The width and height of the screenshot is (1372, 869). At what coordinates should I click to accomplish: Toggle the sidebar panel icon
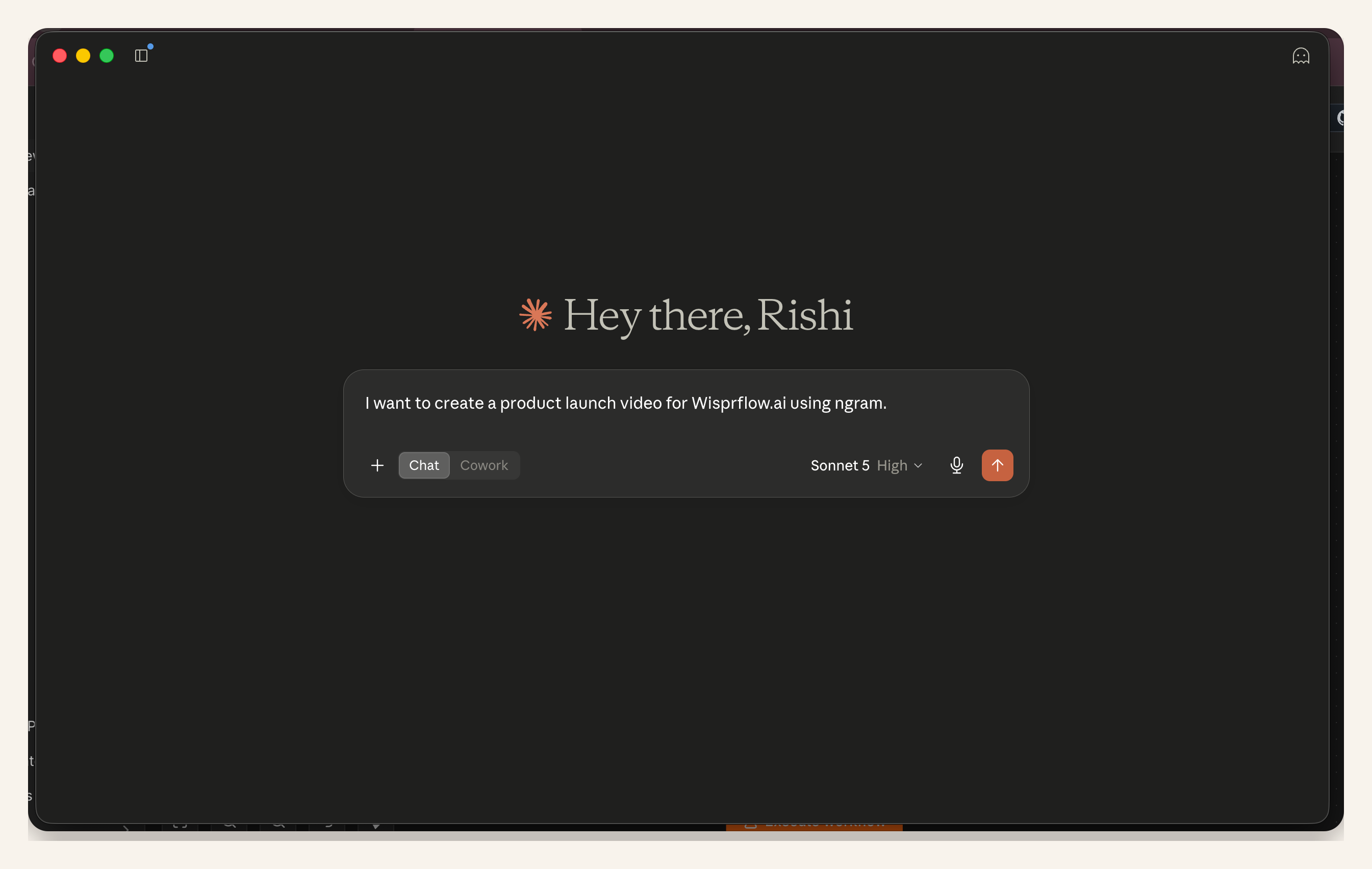[x=141, y=55]
